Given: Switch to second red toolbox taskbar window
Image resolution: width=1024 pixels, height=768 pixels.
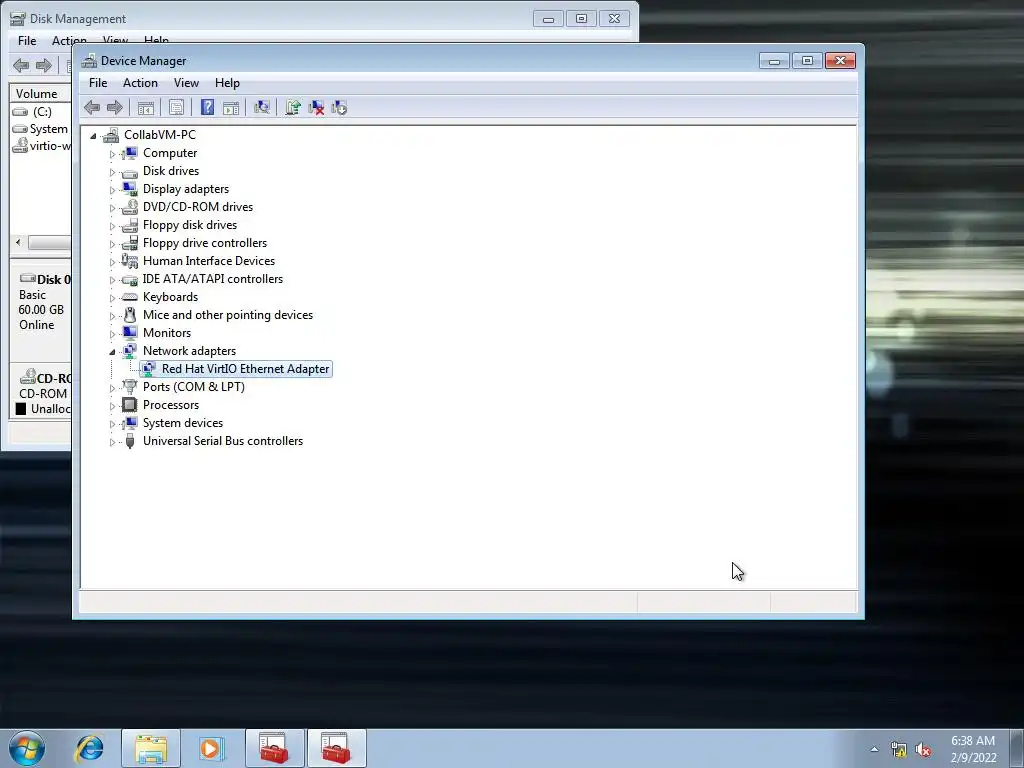Looking at the screenshot, I should (x=336, y=748).
